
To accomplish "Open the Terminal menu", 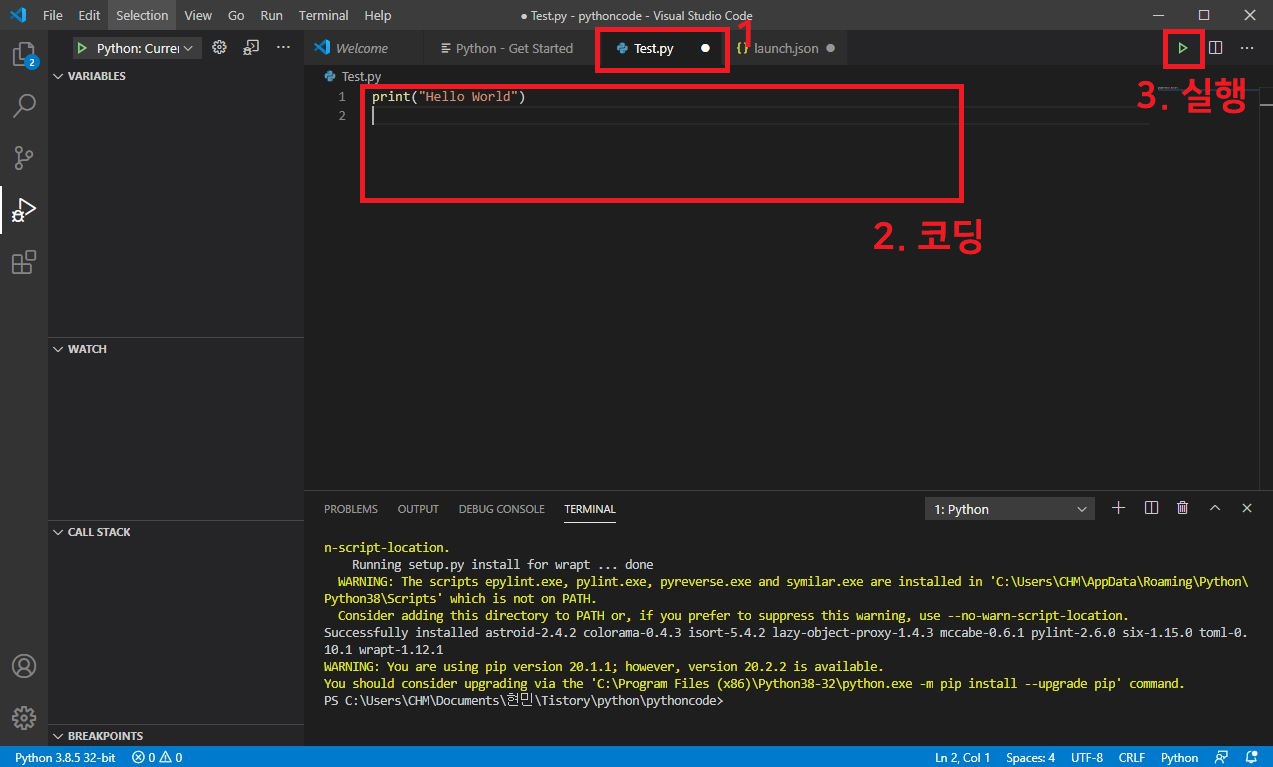I will pyautogui.click(x=324, y=15).
